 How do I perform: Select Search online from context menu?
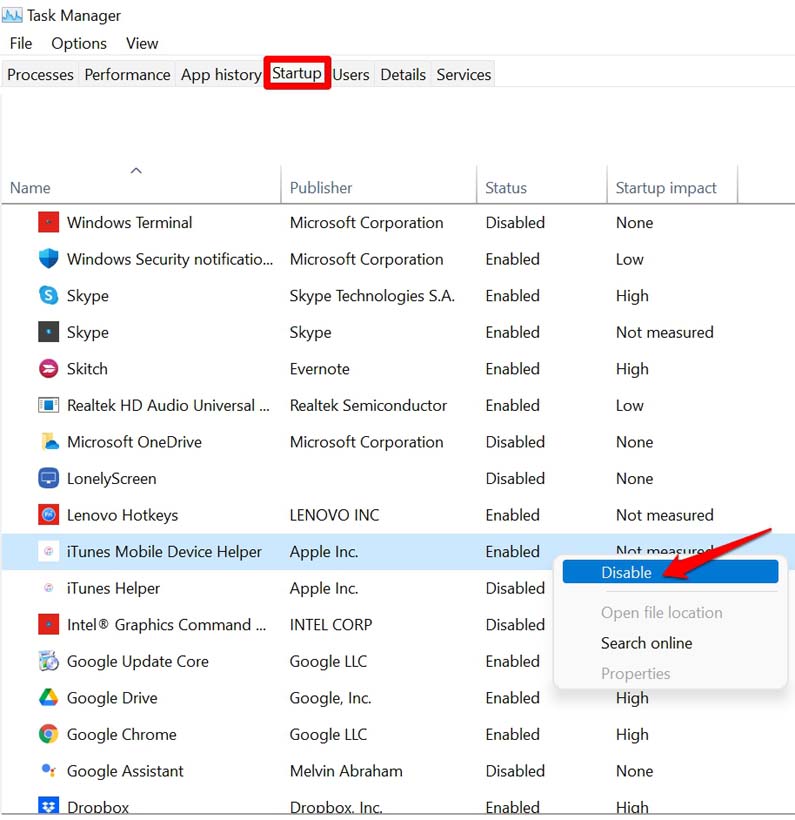pyautogui.click(x=646, y=643)
